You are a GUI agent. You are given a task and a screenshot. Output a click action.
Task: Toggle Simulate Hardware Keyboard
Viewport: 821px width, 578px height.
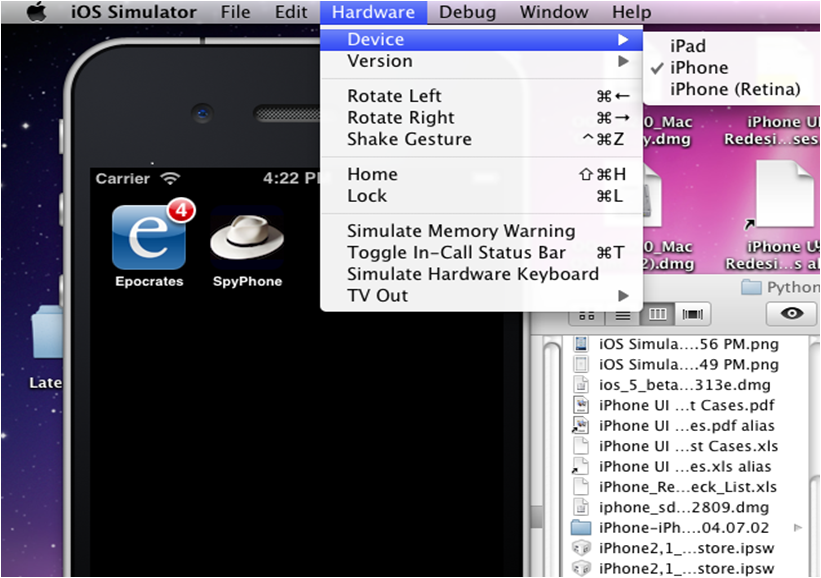pyautogui.click(x=481, y=274)
